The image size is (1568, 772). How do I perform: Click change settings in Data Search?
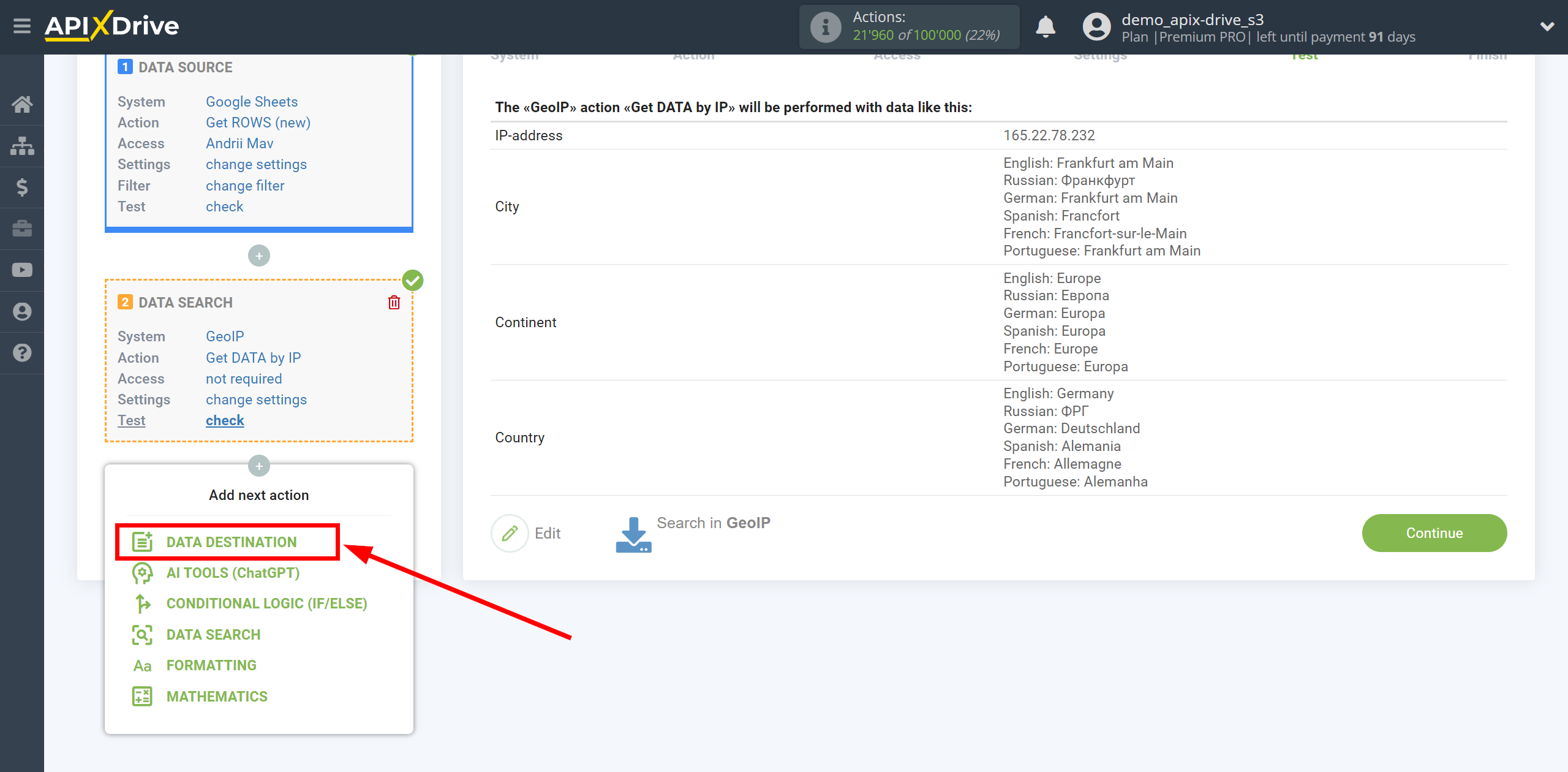click(256, 399)
